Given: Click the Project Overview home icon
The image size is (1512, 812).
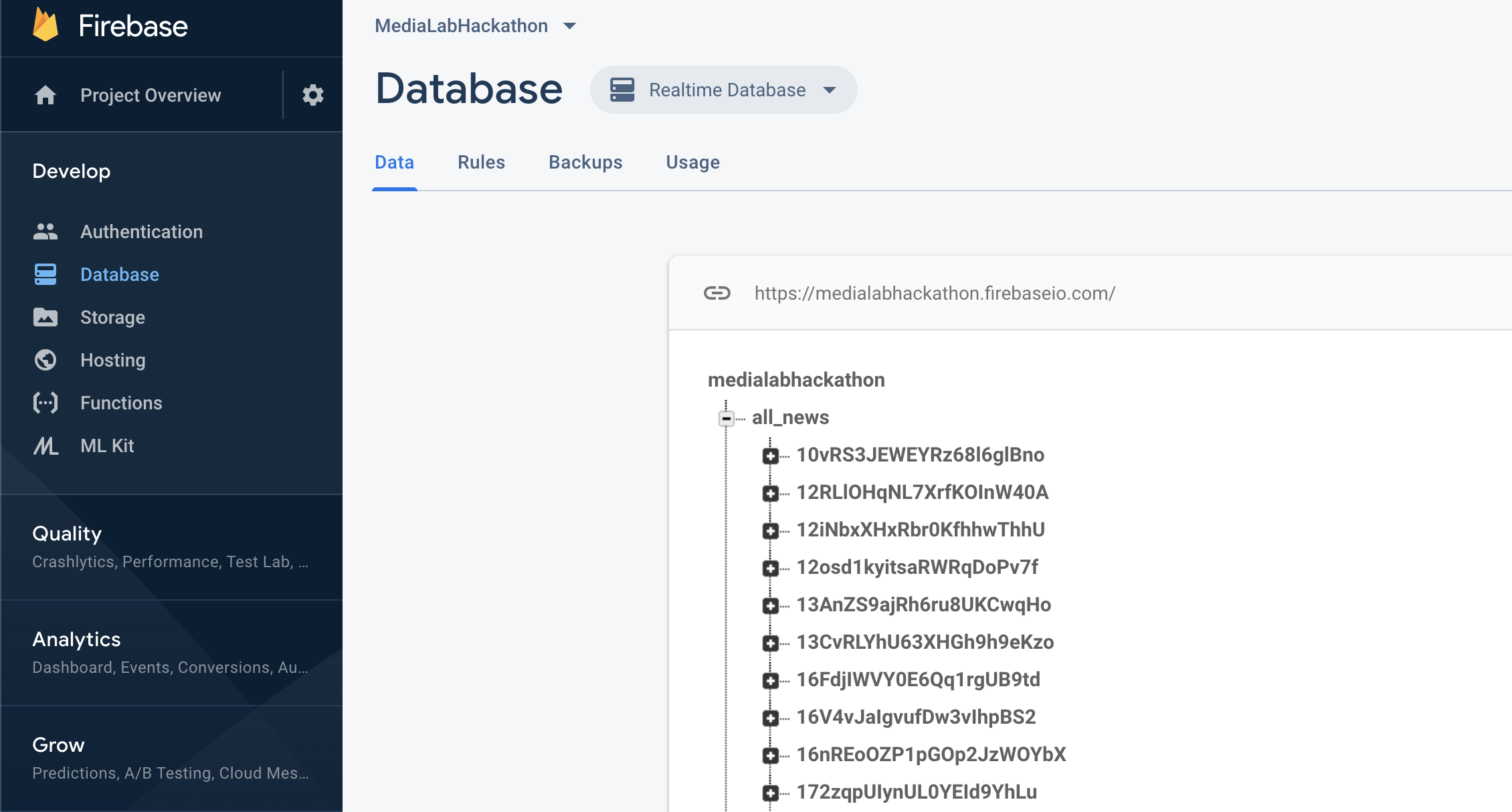Looking at the screenshot, I should pos(45,95).
